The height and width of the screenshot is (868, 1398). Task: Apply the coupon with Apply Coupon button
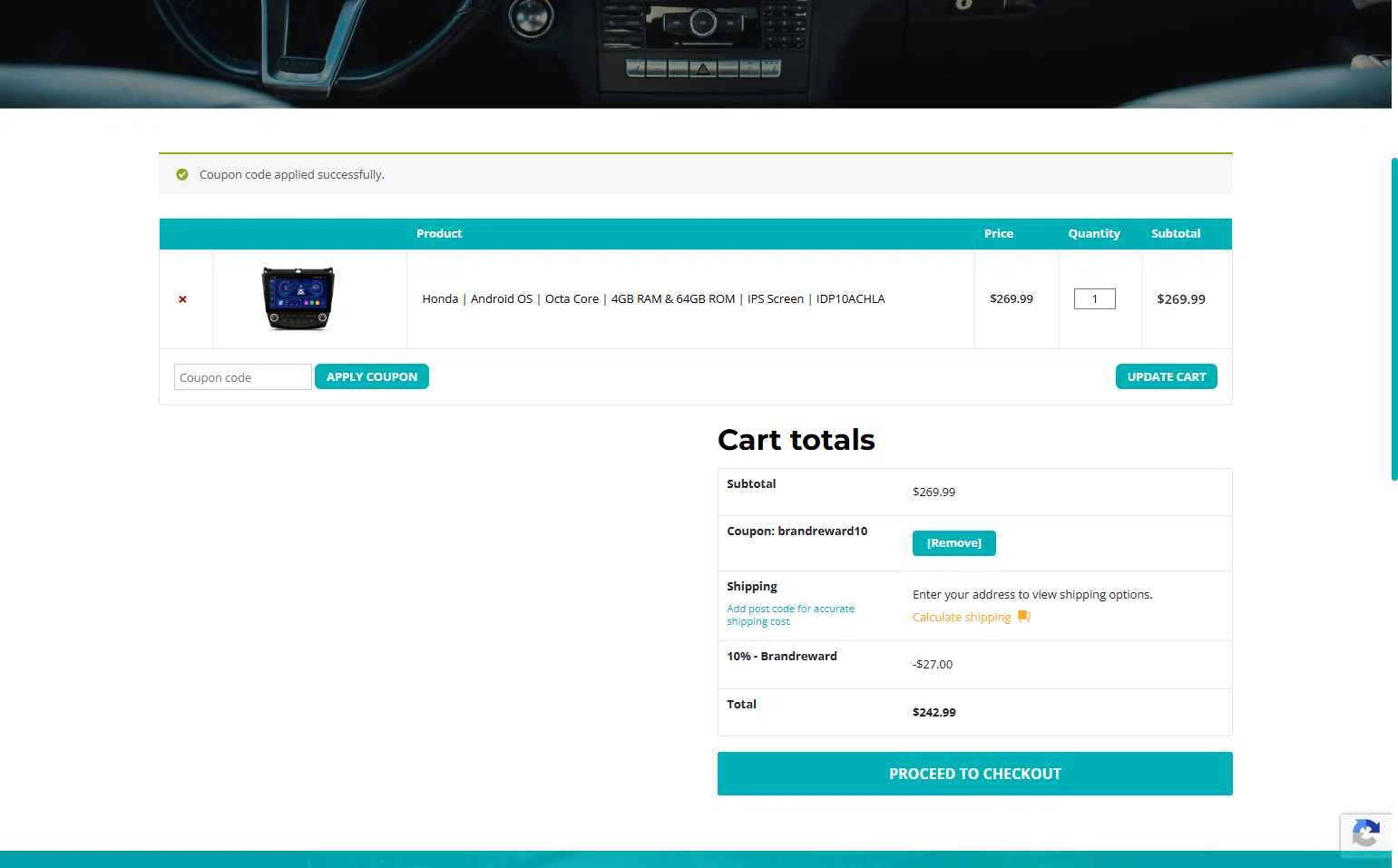pos(372,376)
